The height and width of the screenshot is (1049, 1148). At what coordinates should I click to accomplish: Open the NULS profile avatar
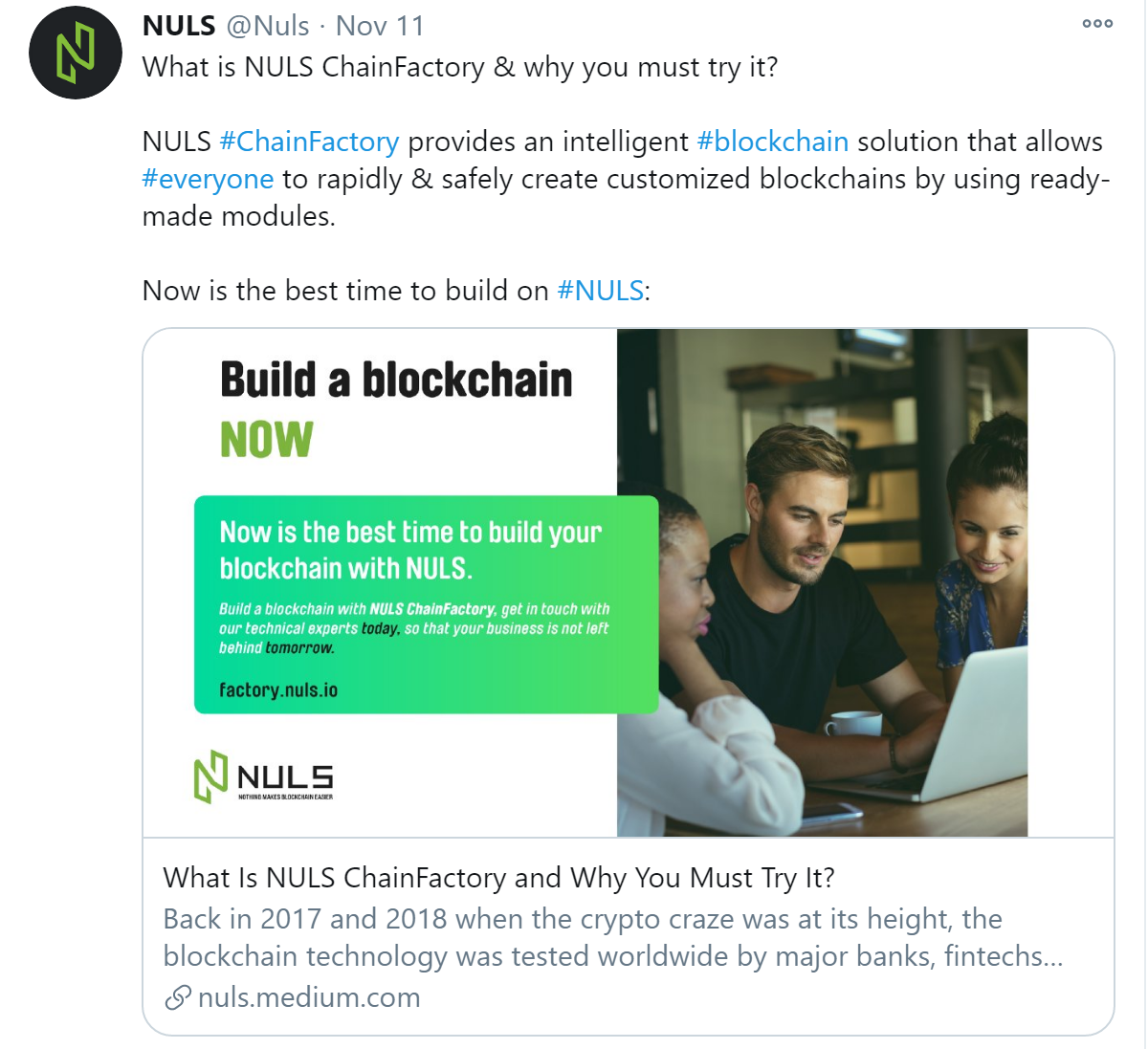click(76, 53)
